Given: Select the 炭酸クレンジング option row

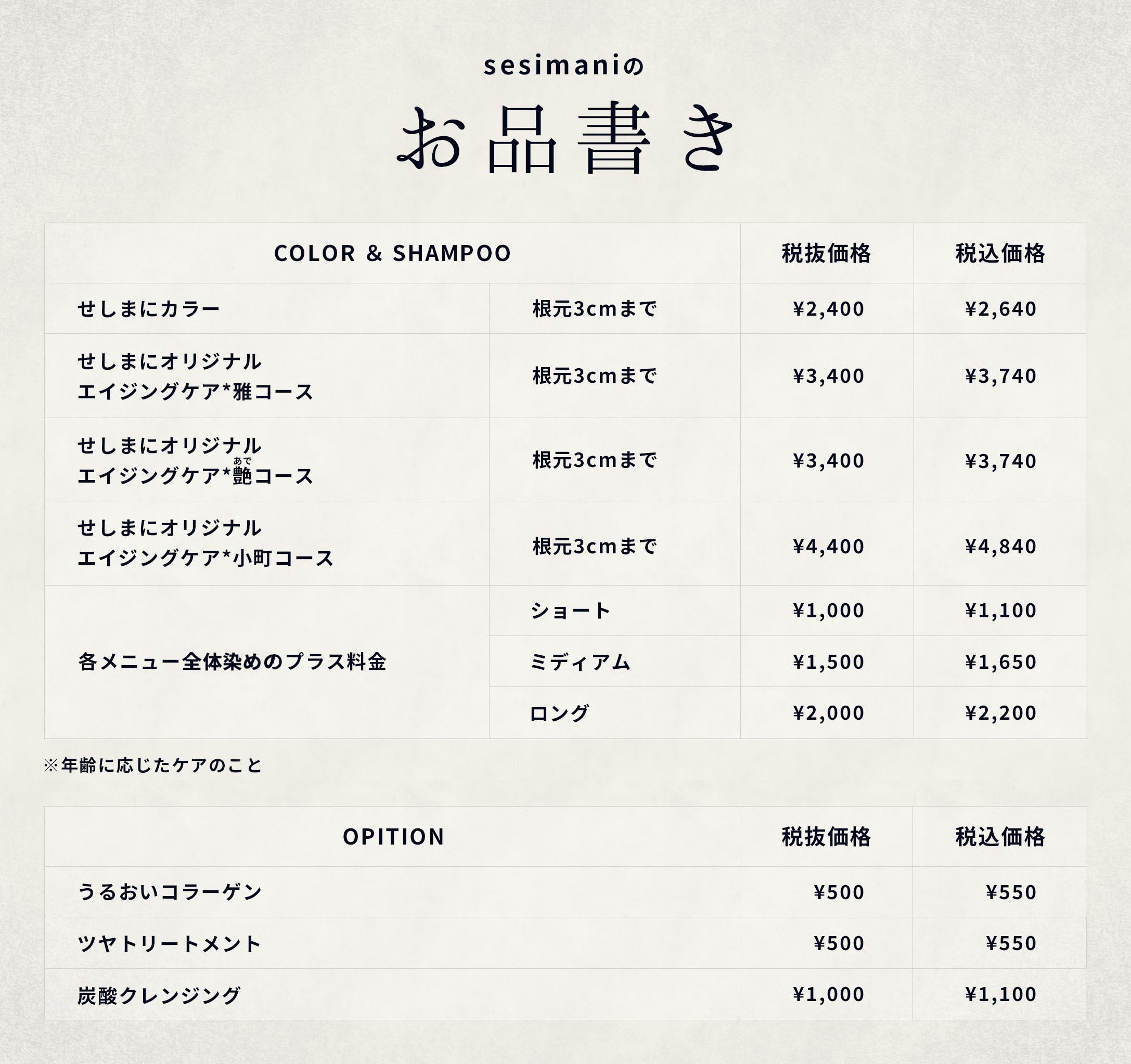Looking at the screenshot, I should tap(159, 995).
